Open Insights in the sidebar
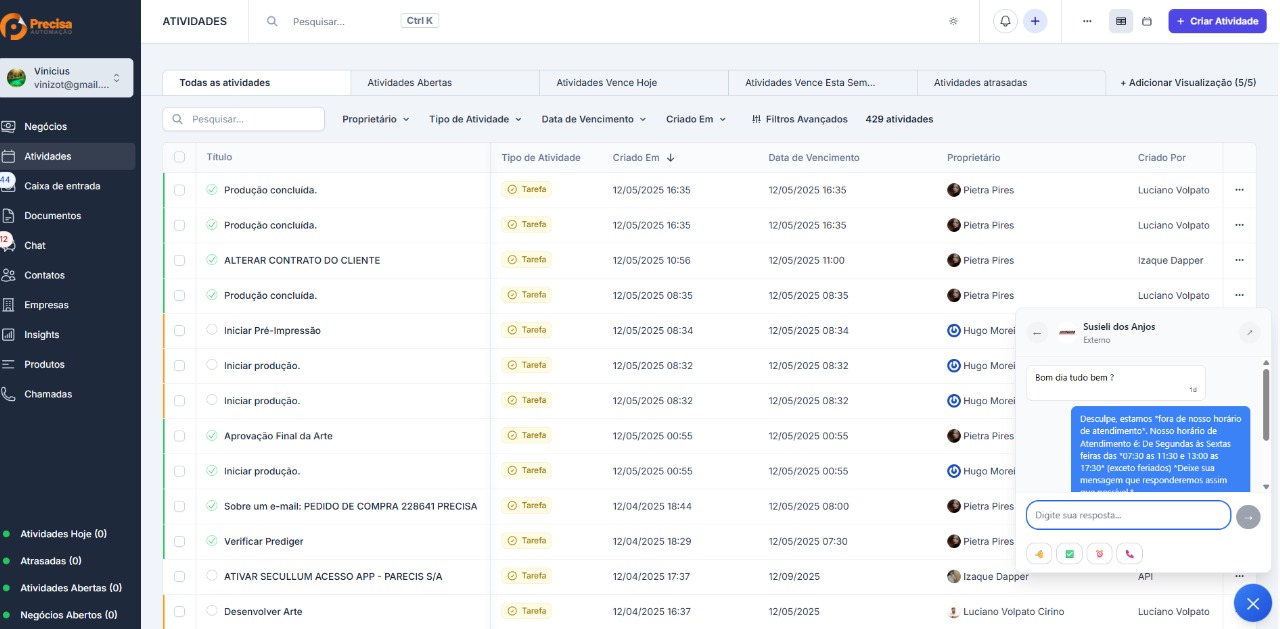This screenshot has height=629, width=1280. [42, 335]
